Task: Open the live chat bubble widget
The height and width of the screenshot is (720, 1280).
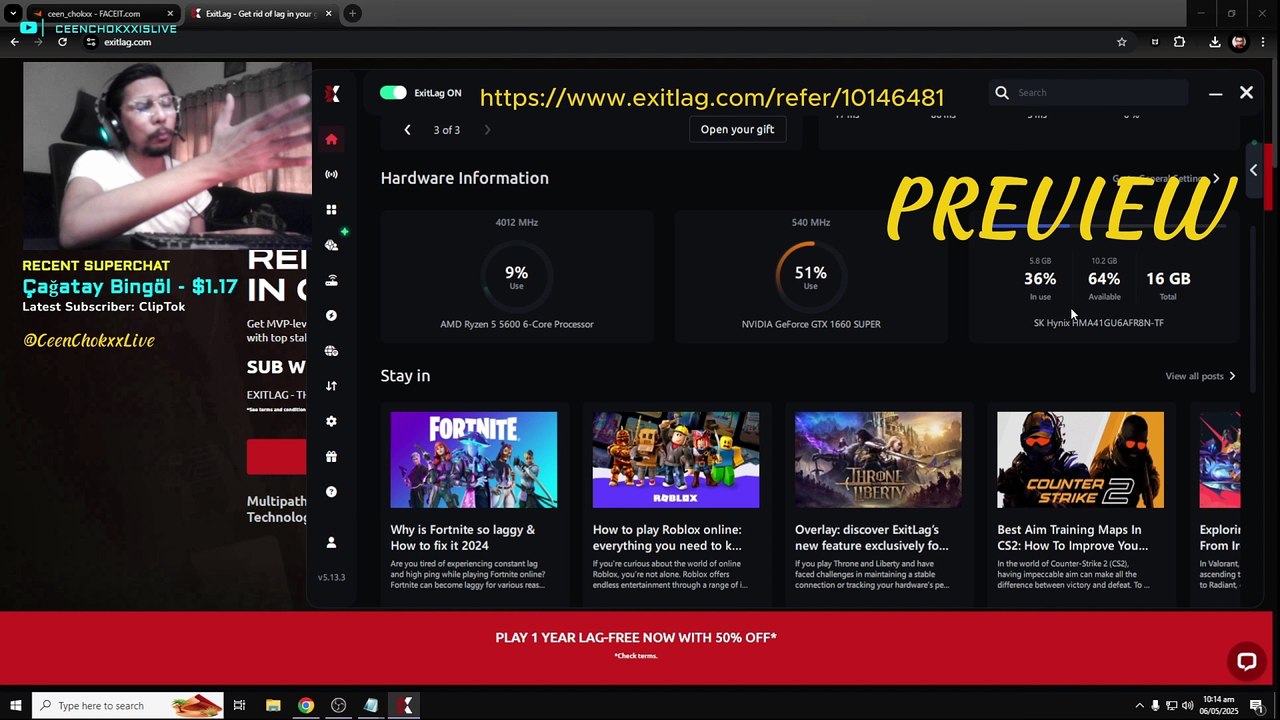Action: tap(1246, 661)
